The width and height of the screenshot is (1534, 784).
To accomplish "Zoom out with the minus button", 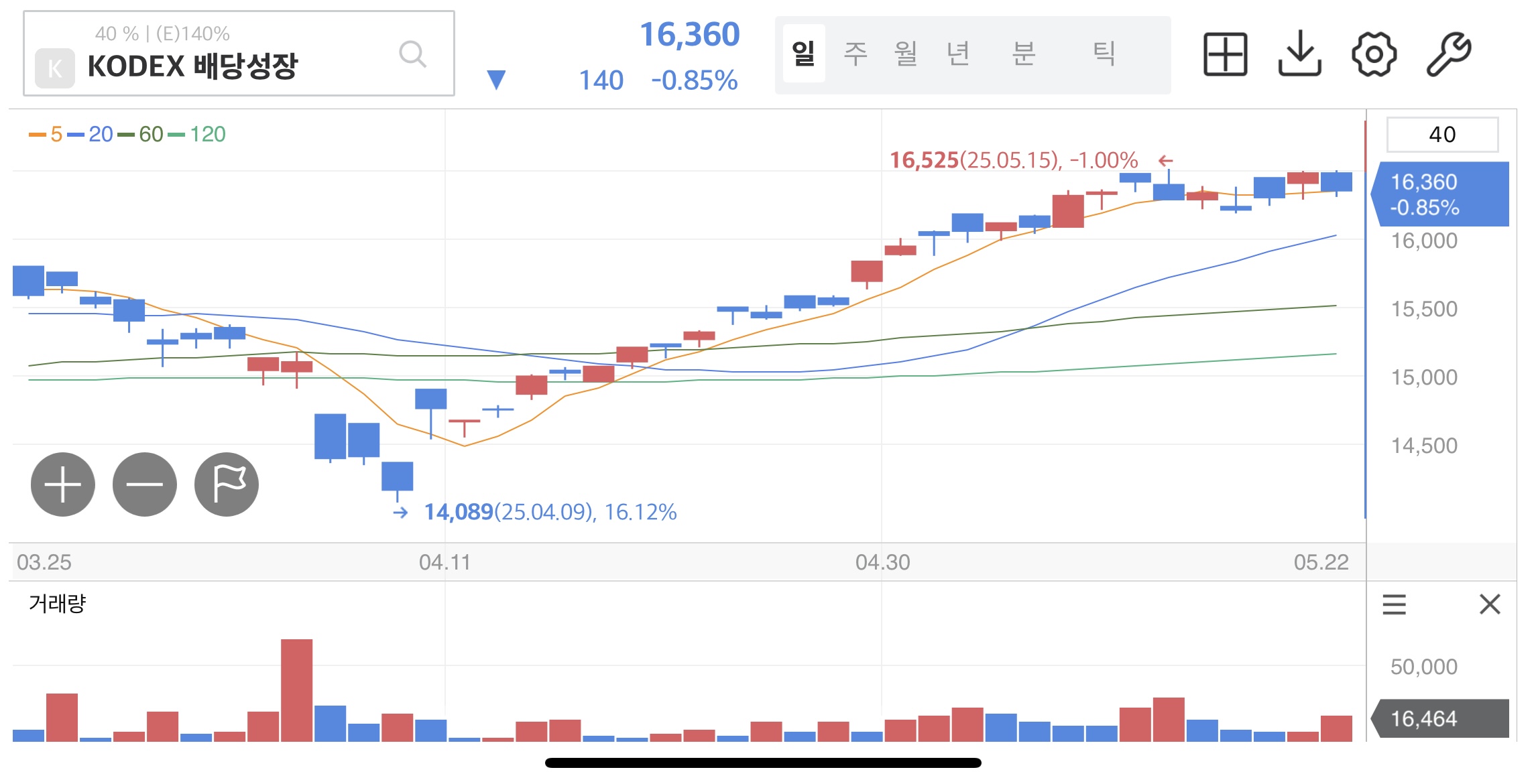I will click(145, 484).
